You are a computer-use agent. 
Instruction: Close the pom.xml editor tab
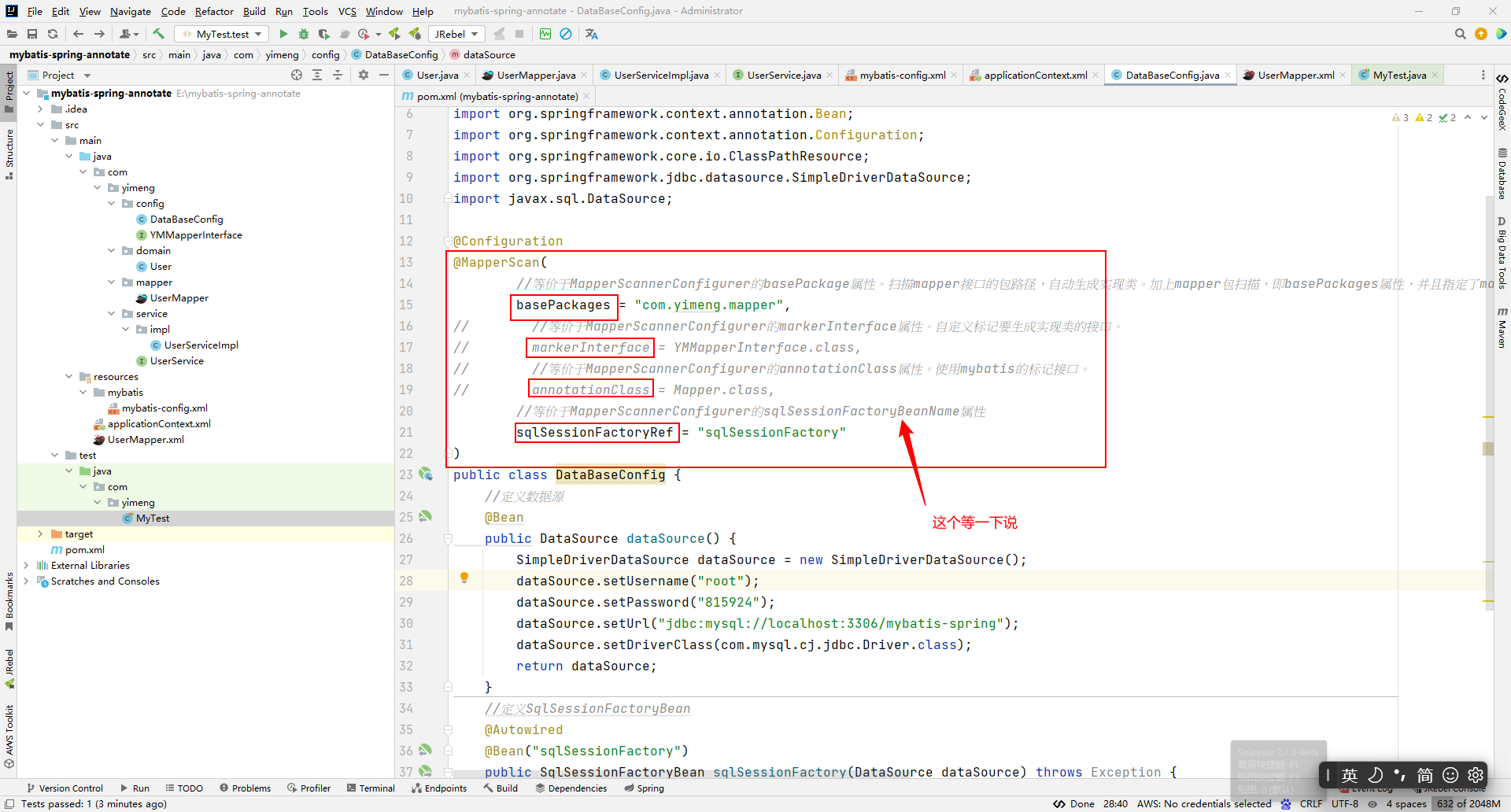tap(587, 96)
